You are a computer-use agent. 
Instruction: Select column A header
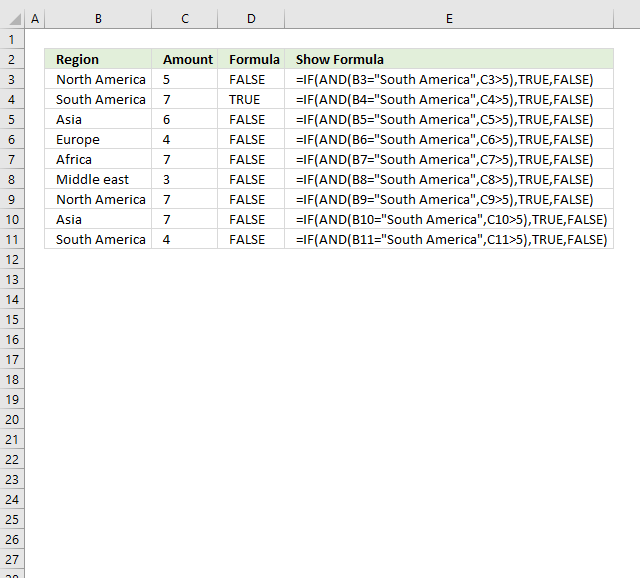35,19
